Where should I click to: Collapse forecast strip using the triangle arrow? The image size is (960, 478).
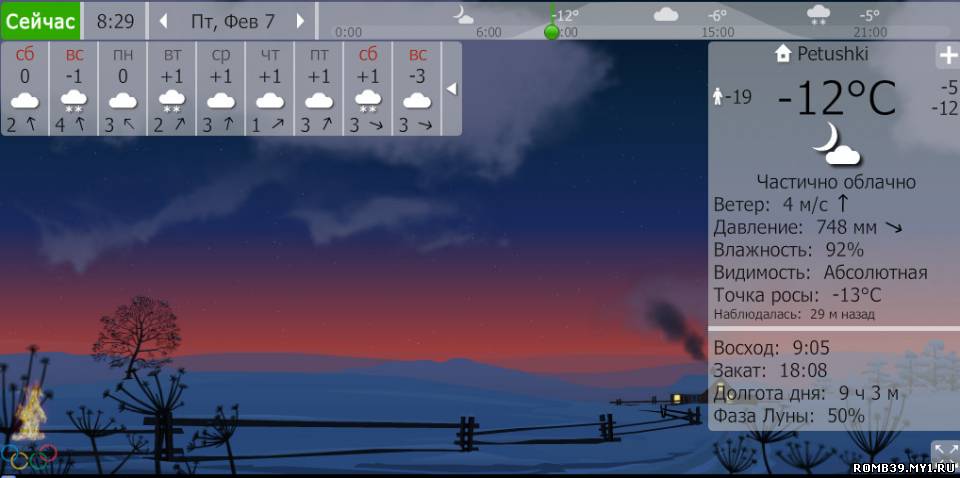tap(451, 89)
